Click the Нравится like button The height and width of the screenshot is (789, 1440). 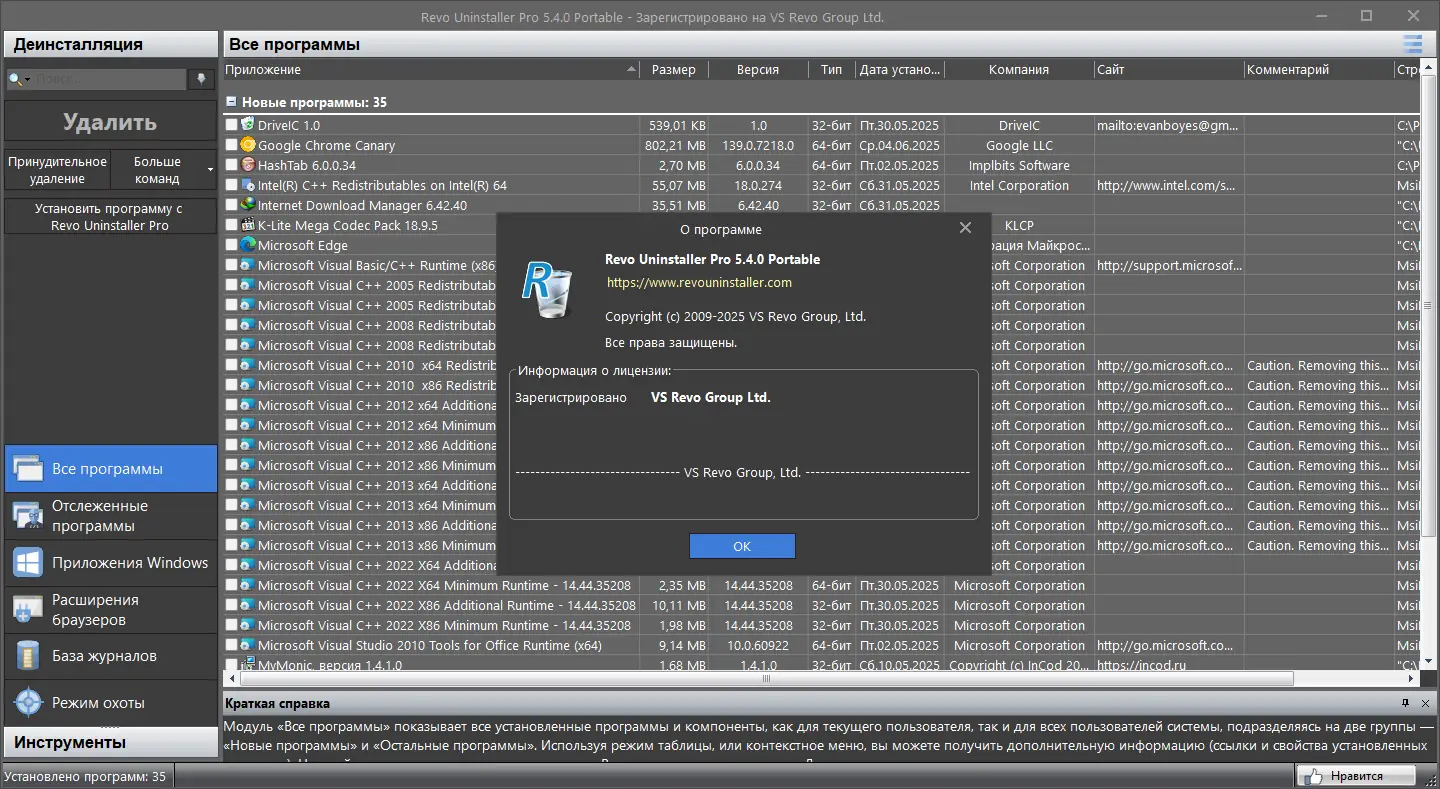(1356, 776)
